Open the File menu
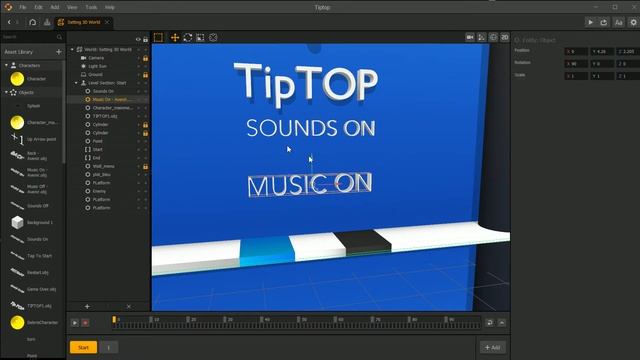 23,7
